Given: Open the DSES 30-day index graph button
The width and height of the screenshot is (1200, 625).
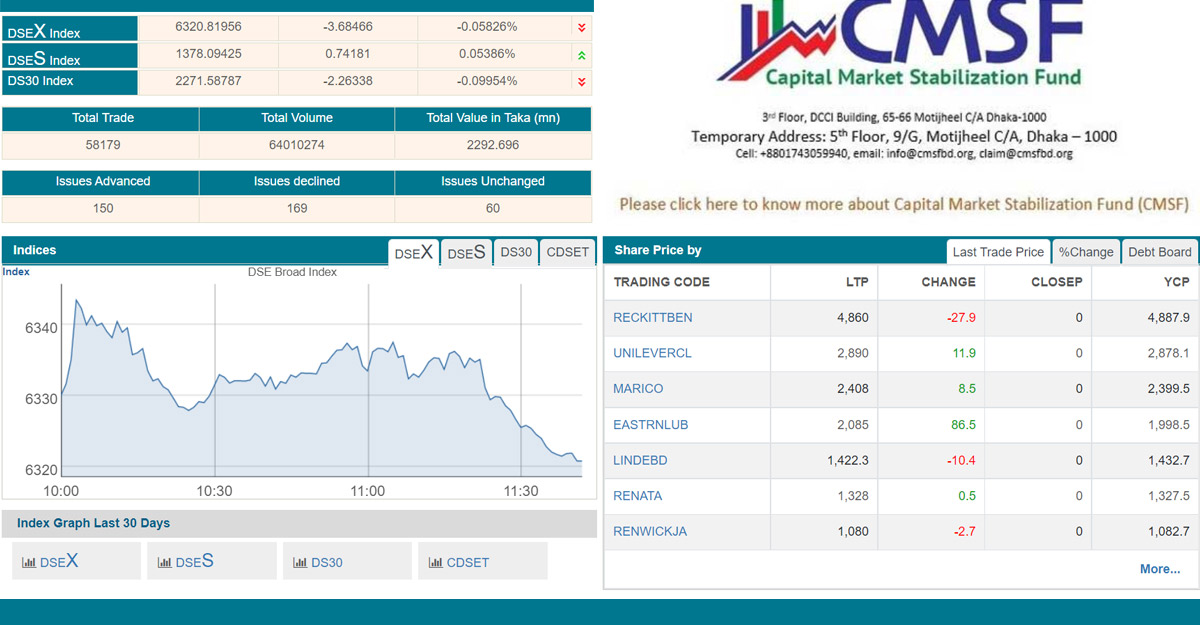Looking at the screenshot, I should pyautogui.click(x=212, y=561).
